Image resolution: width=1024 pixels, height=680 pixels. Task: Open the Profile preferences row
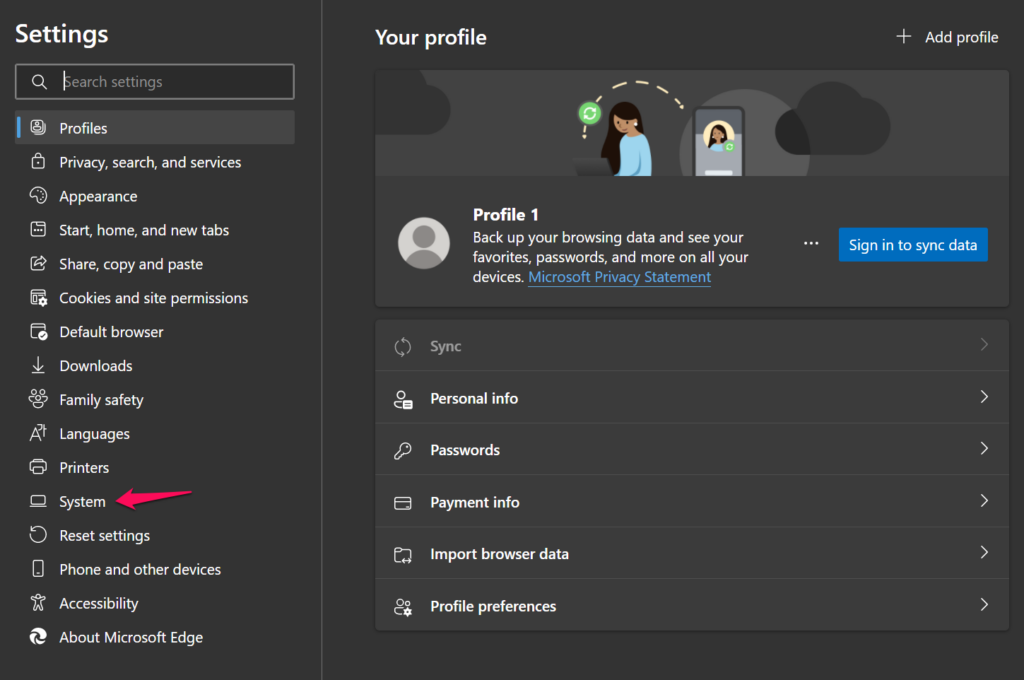tap(692, 606)
